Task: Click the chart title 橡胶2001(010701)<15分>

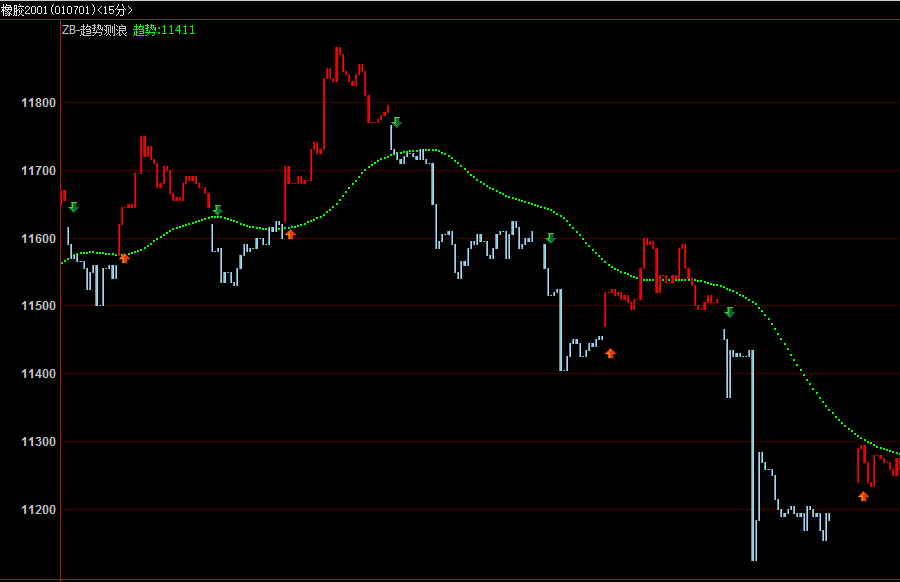Action: coord(67,10)
